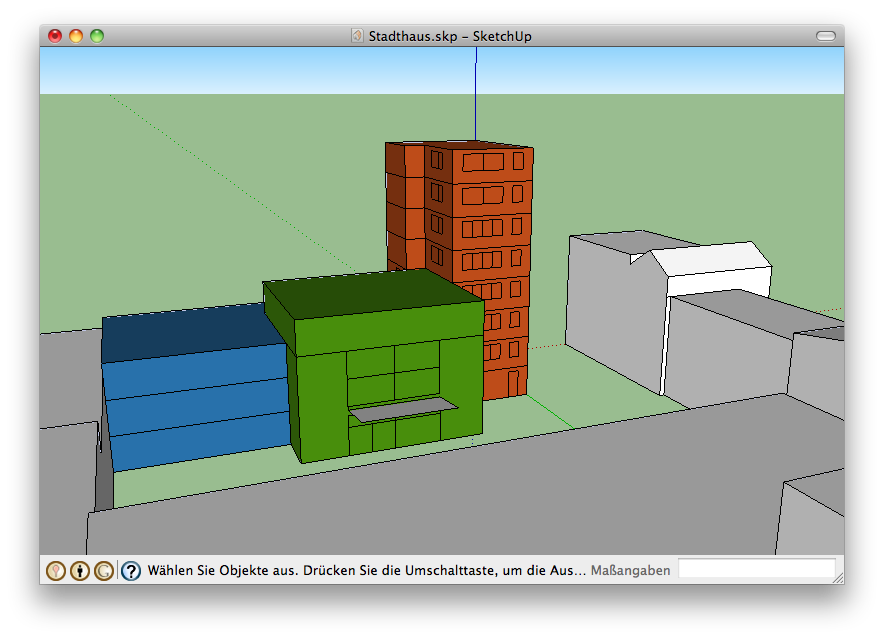Viewport: 884px width, 639px height.
Task: Open the Instructor help question mark icon
Action: coord(131,571)
